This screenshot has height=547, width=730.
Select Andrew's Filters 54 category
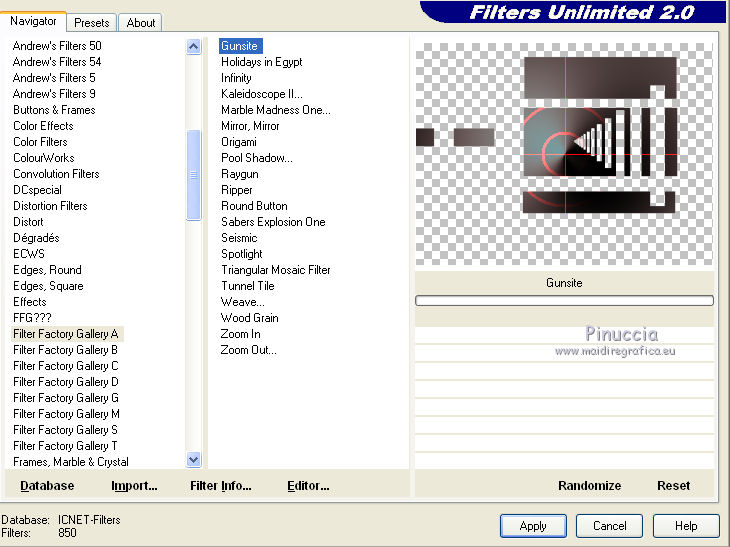[x=57, y=62]
